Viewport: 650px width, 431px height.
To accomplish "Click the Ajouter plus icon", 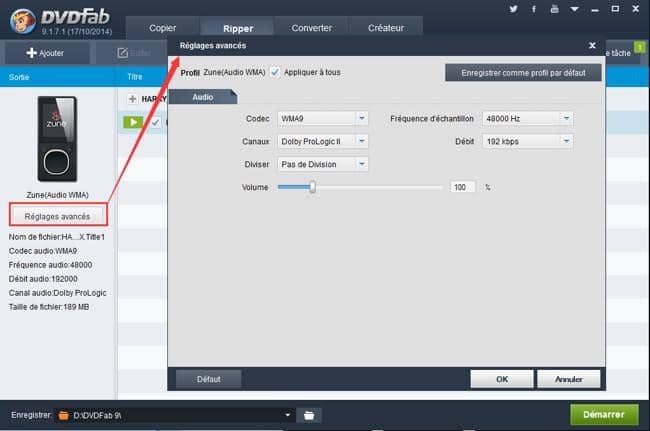I will (x=32, y=53).
